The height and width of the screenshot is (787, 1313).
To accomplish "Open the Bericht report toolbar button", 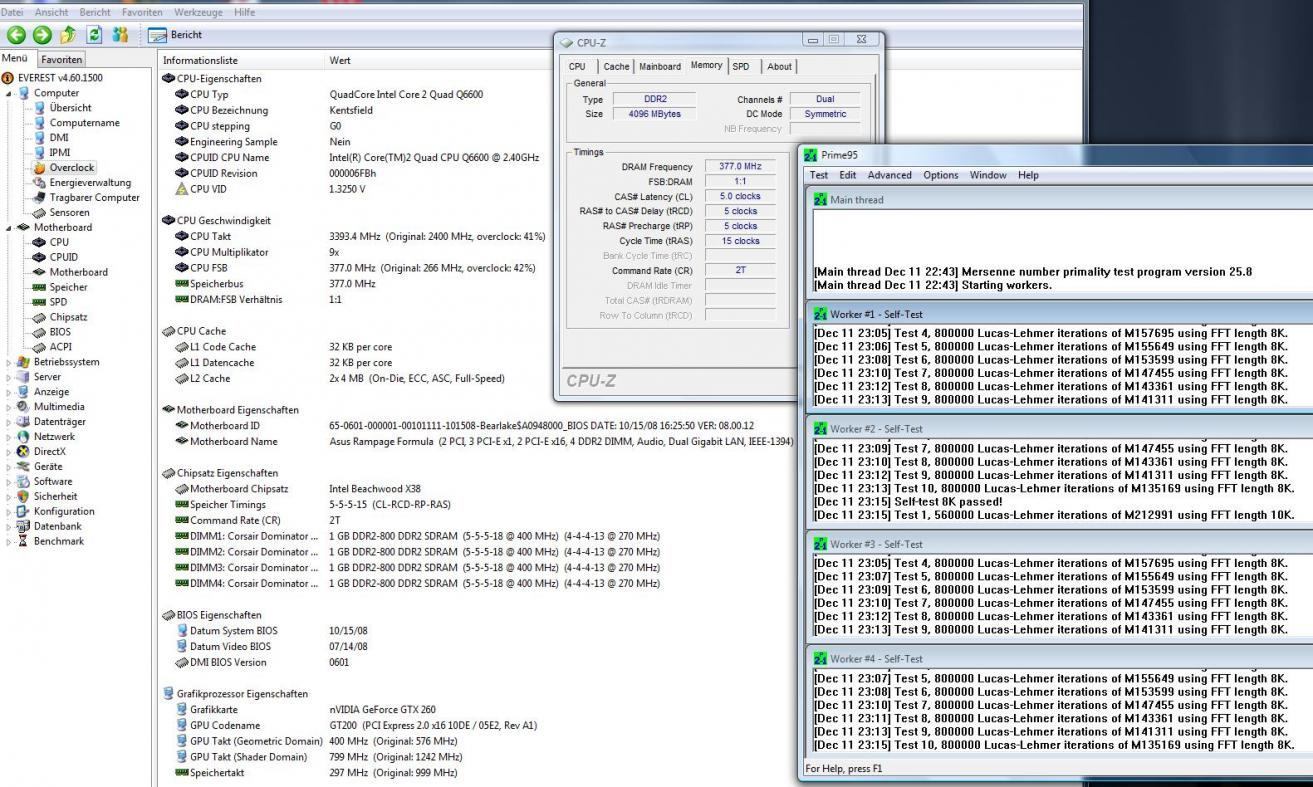I will [175, 35].
